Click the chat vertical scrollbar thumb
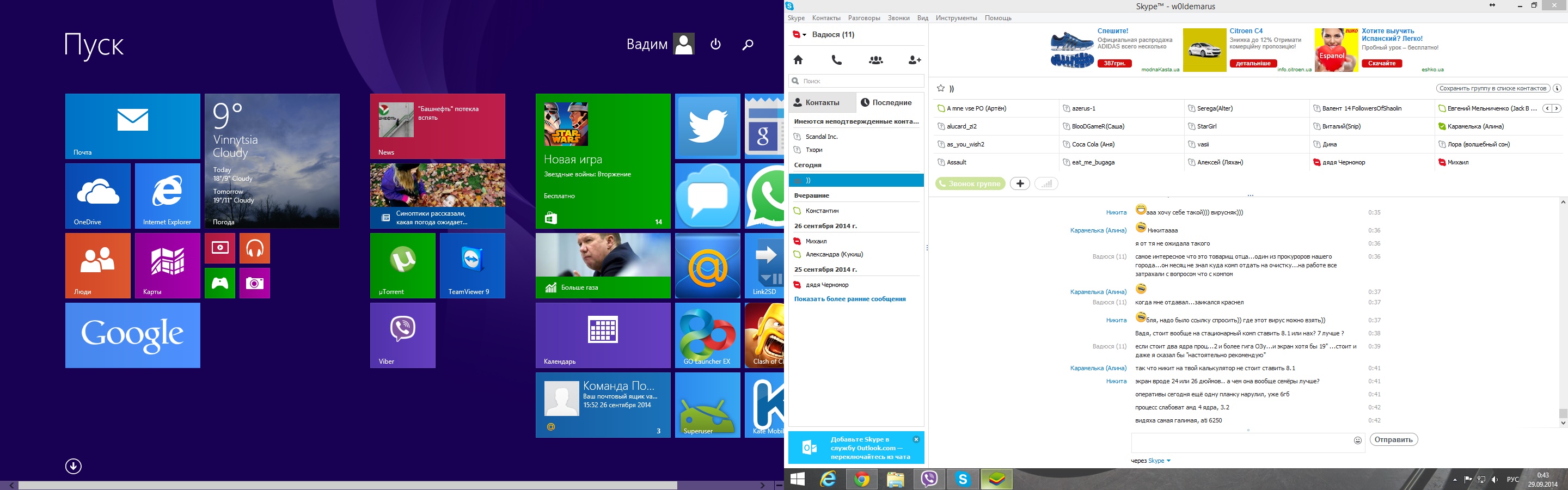Image resolution: width=1568 pixels, height=490 pixels. [x=1563, y=414]
